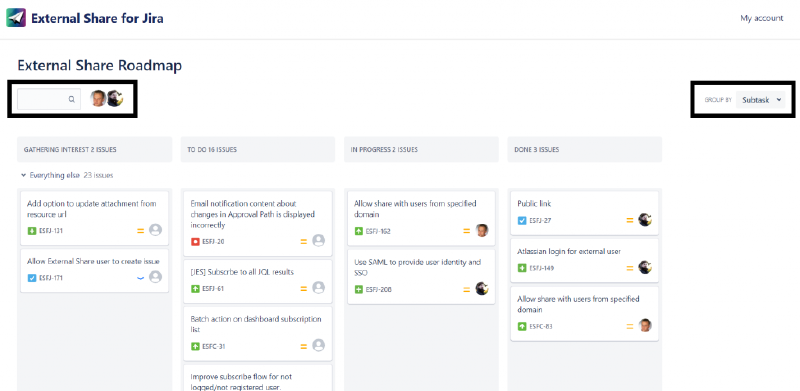Click the magnifier icon in search box
800x391 pixels.
[x=72, y=100]
